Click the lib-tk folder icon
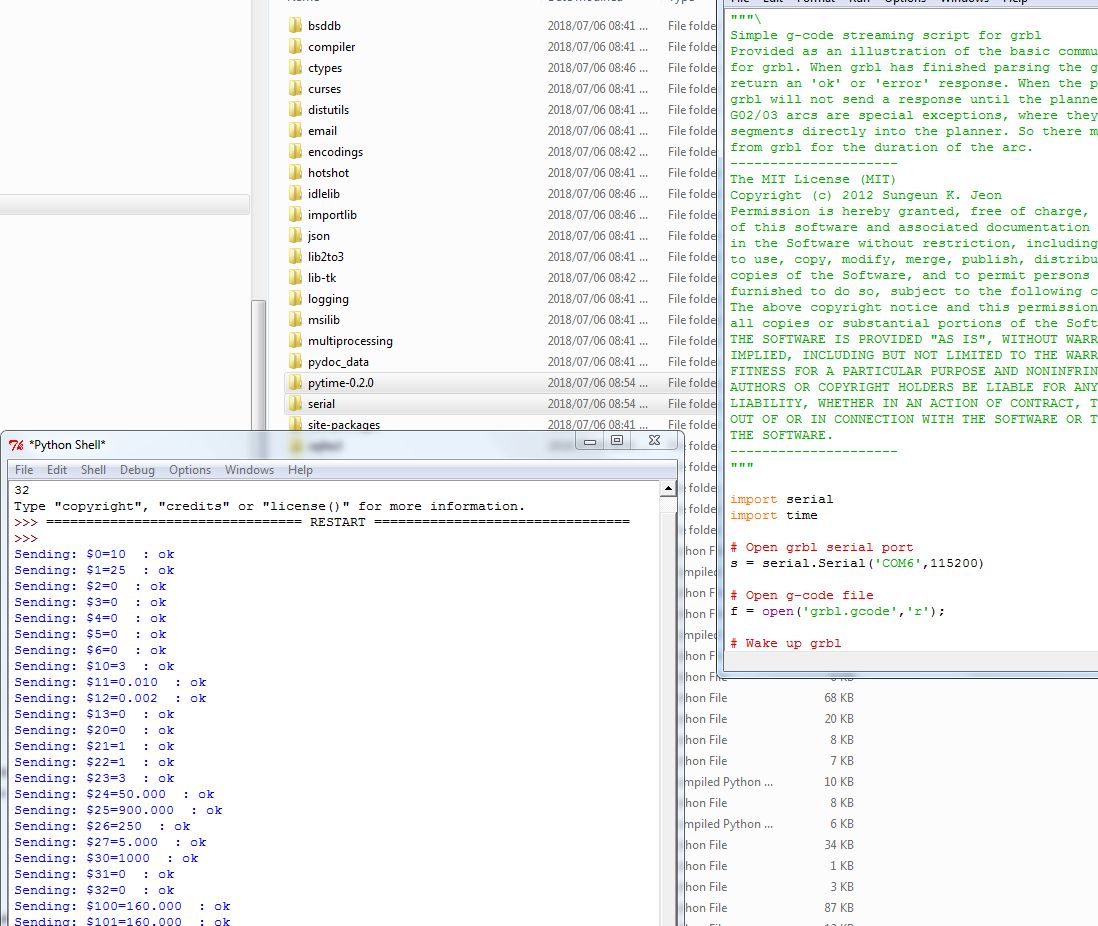This screenshot has width=1098, height=926. pyautogui.click(x=296, y=278)
